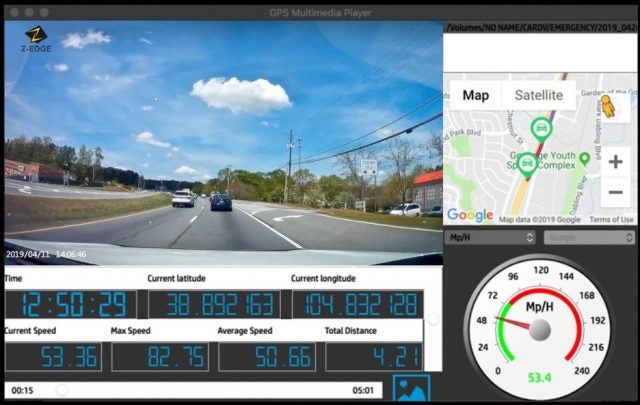The image size is (640, 405).
Task: Close the window with red button
Action: click(x=14, y=12)
